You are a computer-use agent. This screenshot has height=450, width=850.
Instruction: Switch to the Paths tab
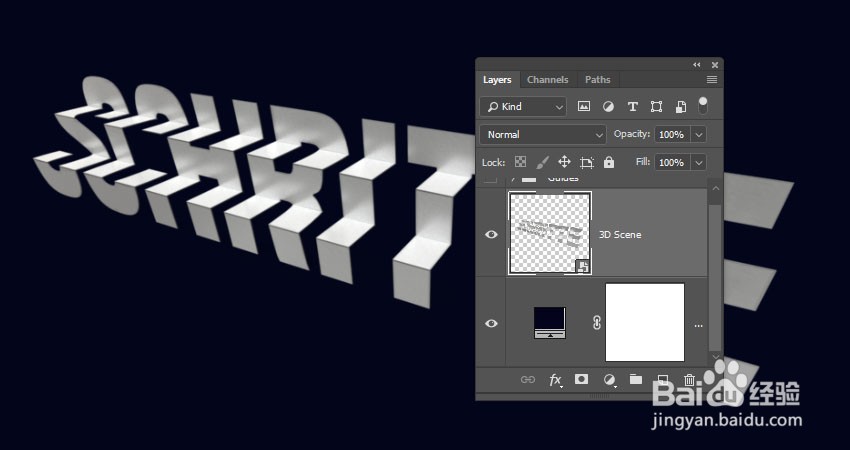[597, 80]
